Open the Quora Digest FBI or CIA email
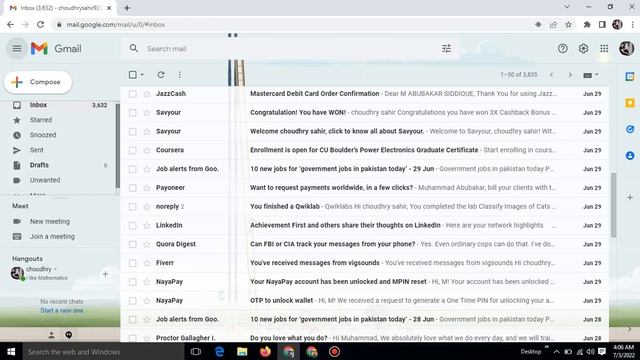The image size is (640, 360). pyautogui.click(x=364, y=244)
